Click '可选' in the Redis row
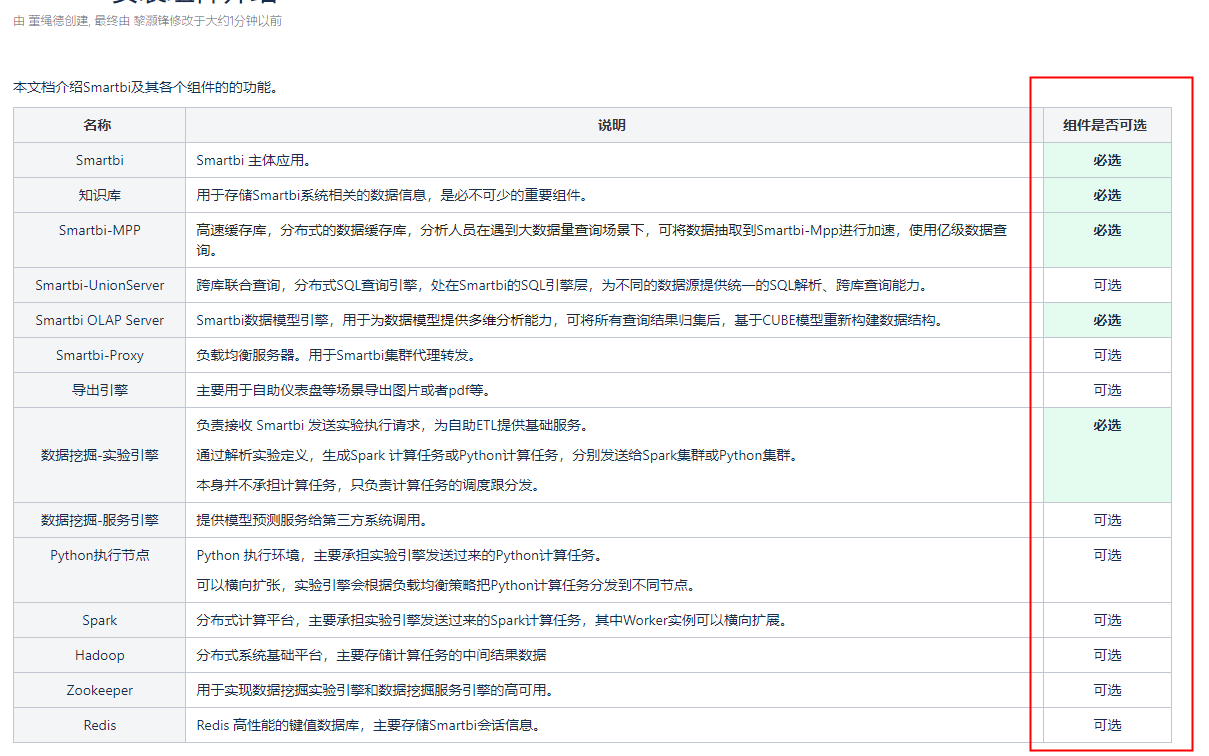This screenshot has height=756, width=1209. pyautogui.click(x=1107, y=725)
